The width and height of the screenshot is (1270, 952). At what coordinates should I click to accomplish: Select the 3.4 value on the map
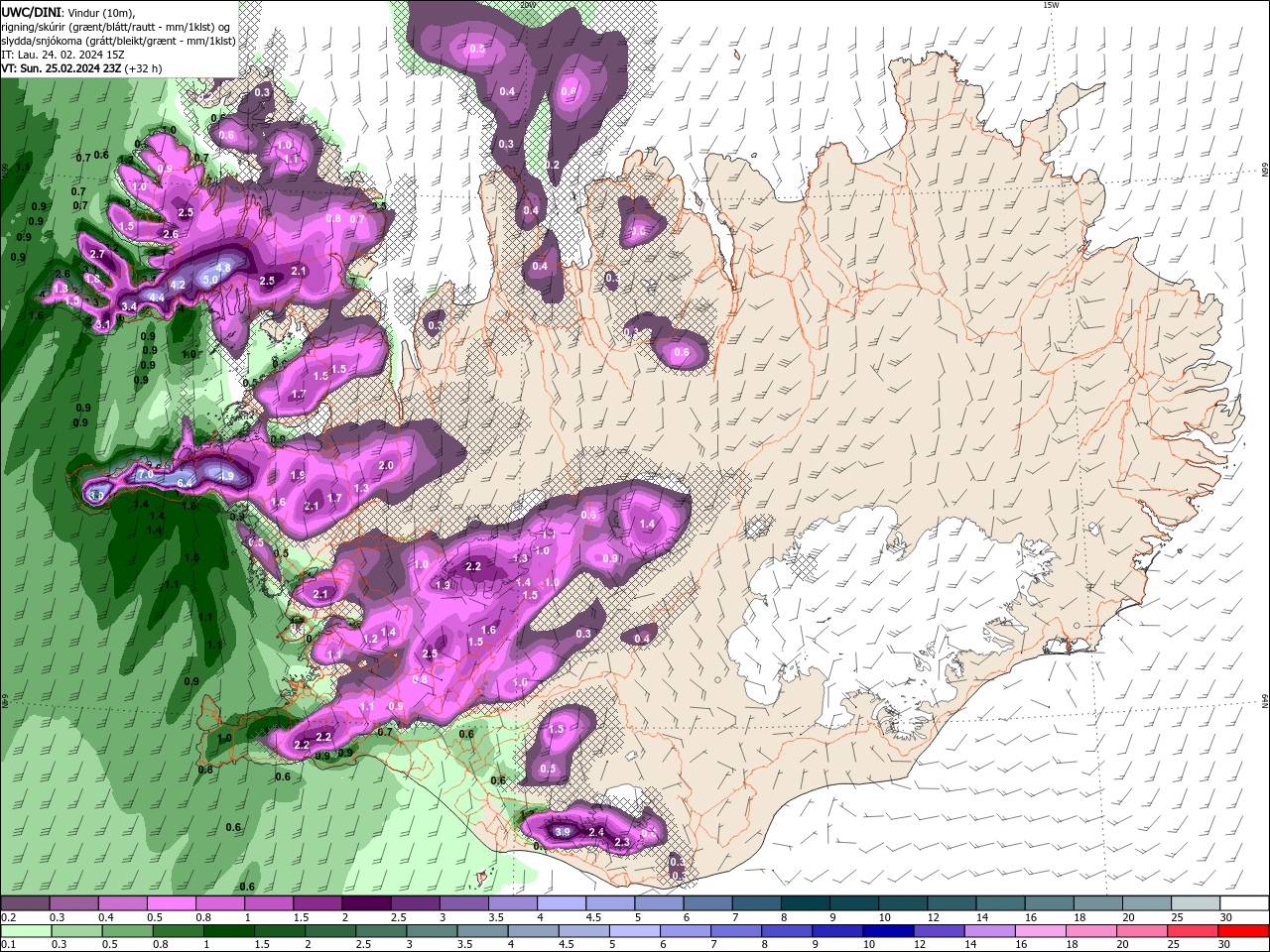coord(129,306)
